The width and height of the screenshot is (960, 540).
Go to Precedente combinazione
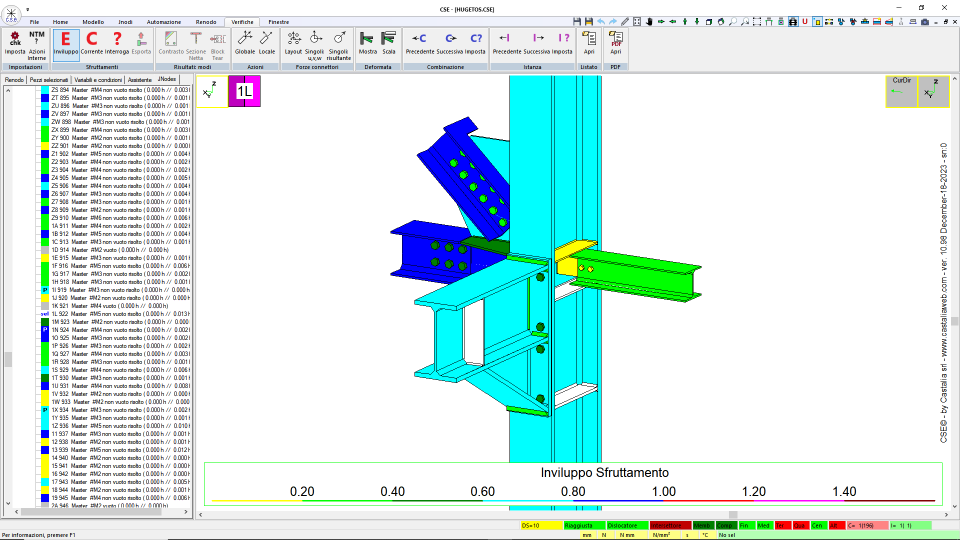[x=420, y=43]
